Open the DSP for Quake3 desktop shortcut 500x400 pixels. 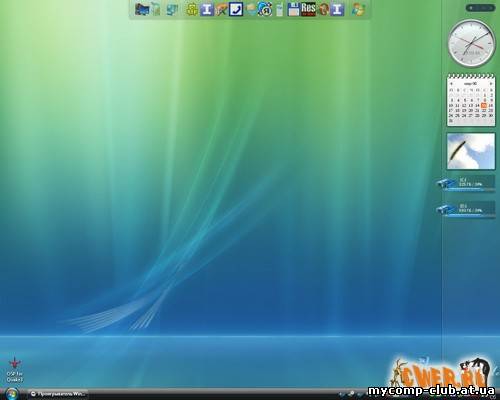tap(15, 369)
